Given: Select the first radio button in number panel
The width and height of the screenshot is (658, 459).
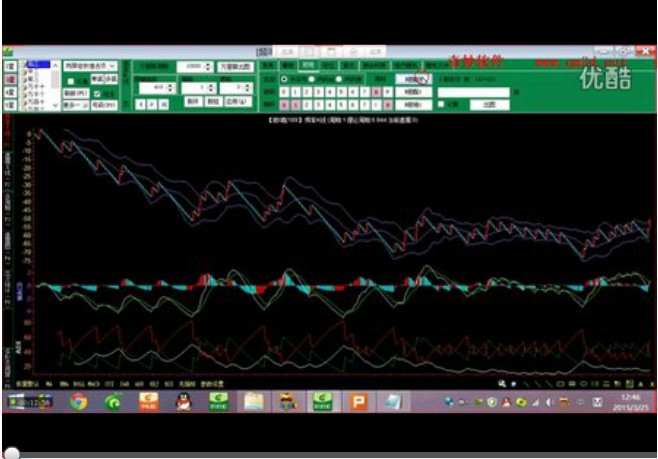Looking at the screenshot, I should [x=283, y=78].
